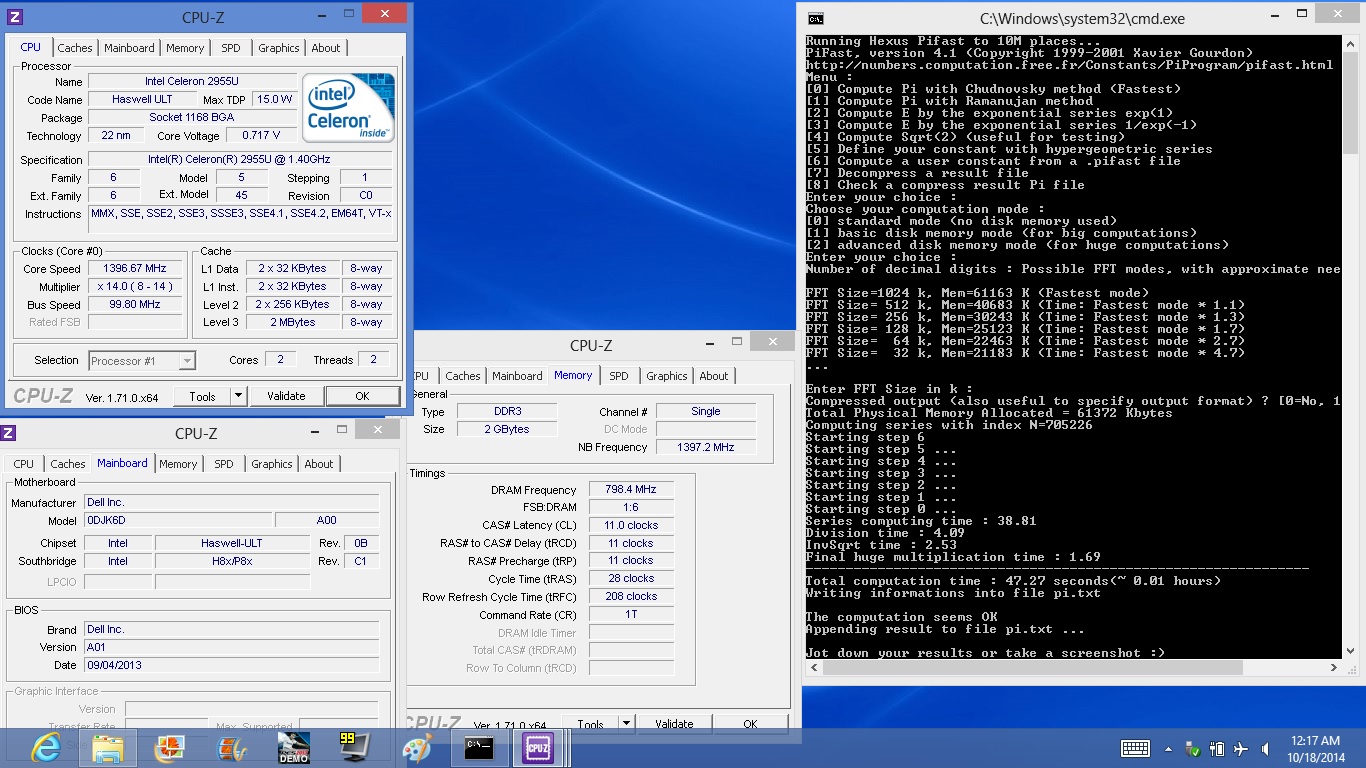Click cmd horizontal scrollbar left arrow
Image resolution: width=1366 pixels, height=768 pixels.
(x=812, y=668)
